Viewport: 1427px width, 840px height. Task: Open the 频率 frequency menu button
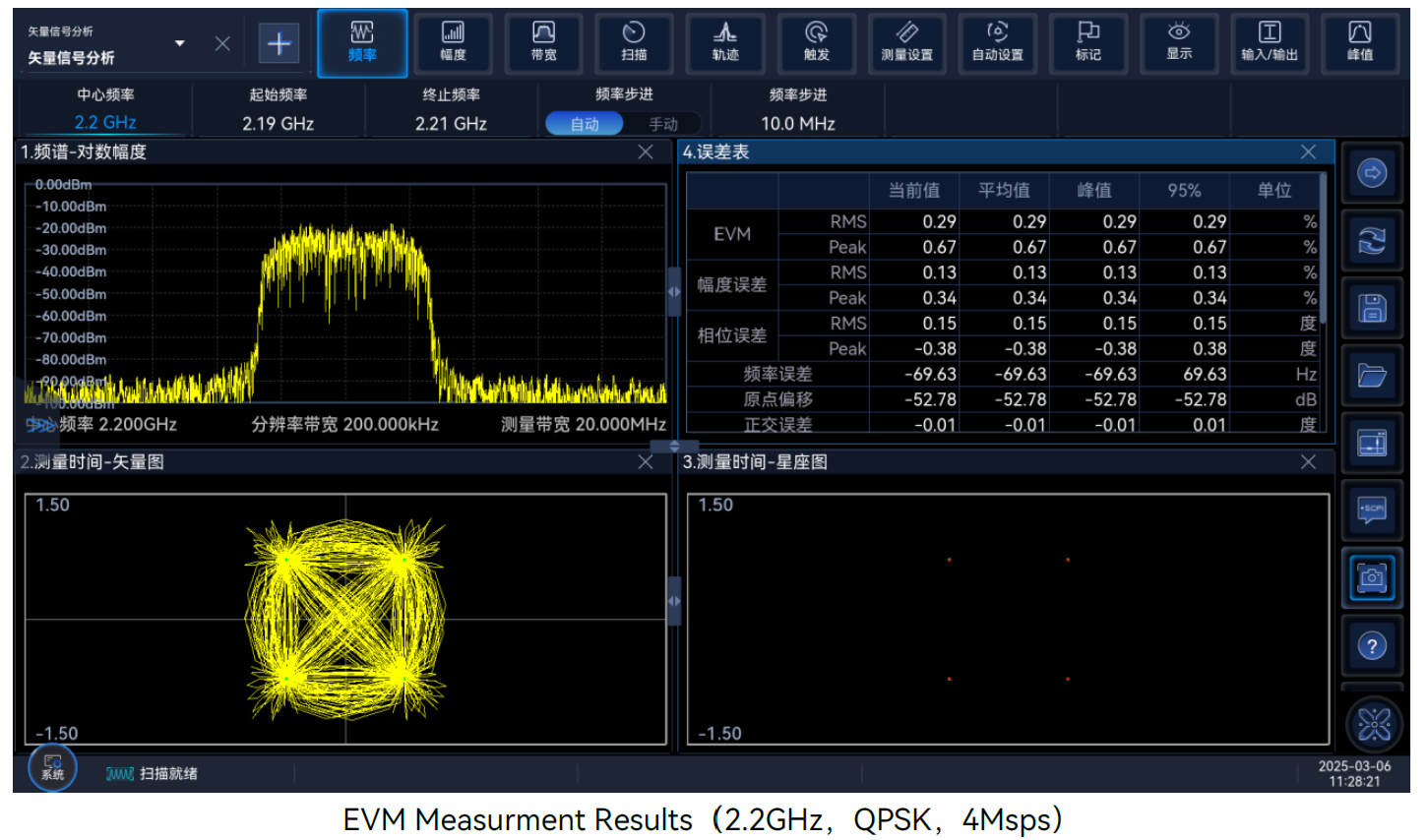click(x=362, y=43)
